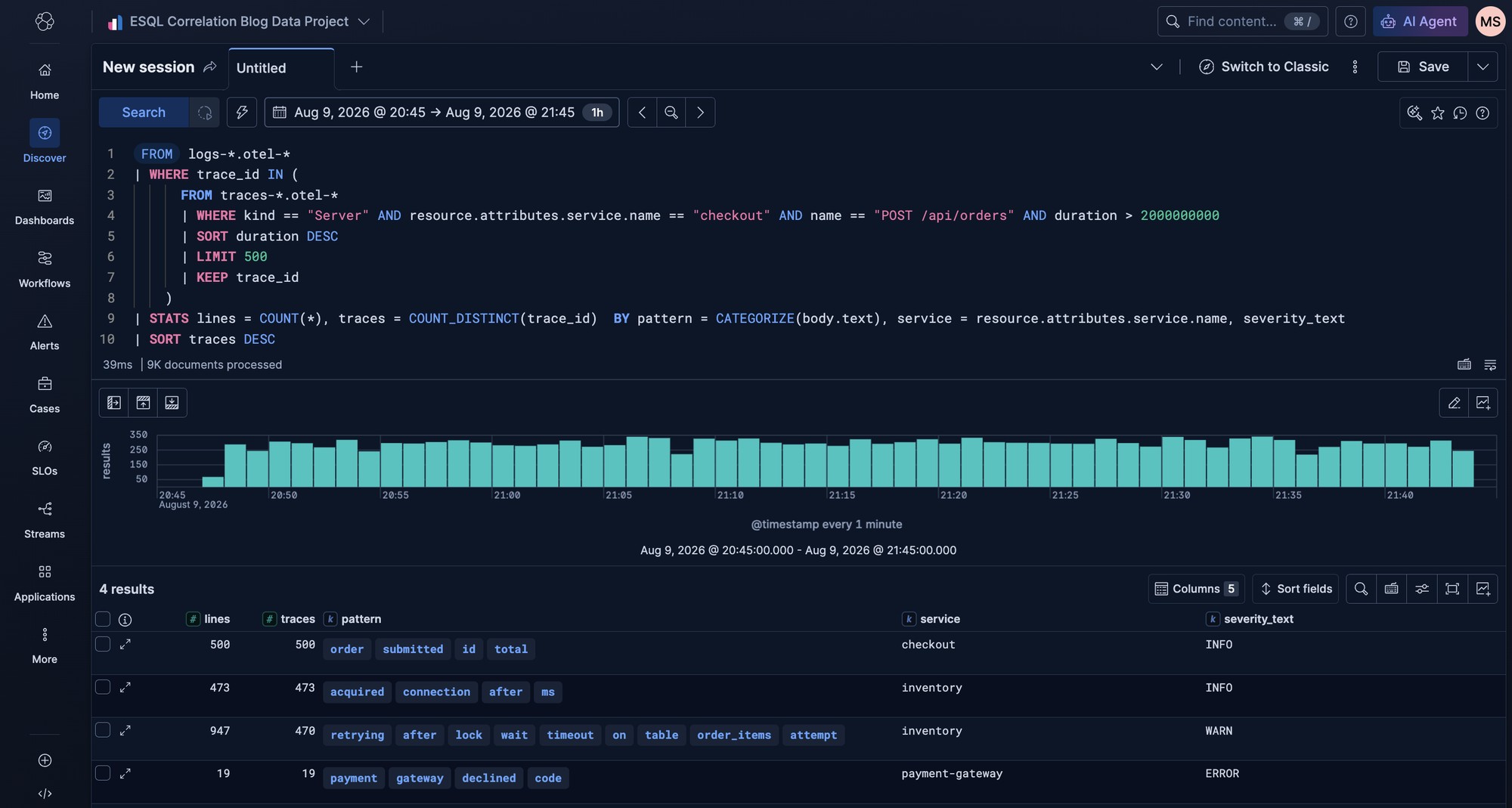The height and width of the screenshot is (808, 1512).
Task: Sort by the traces column header
Action: 290,619
